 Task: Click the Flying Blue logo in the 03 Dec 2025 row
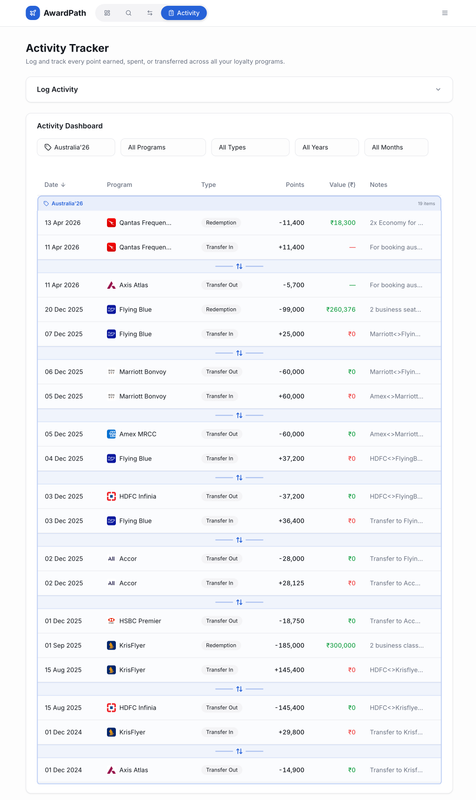coord(111,521)
